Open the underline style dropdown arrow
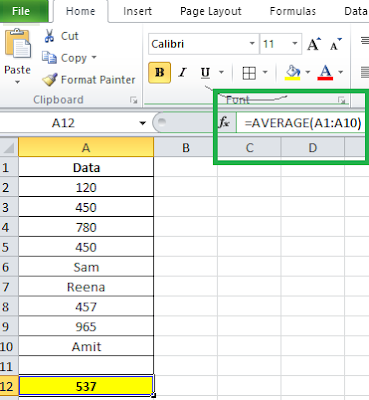The height and width of the screenshot is (400, 369). [x=221, y=72]
